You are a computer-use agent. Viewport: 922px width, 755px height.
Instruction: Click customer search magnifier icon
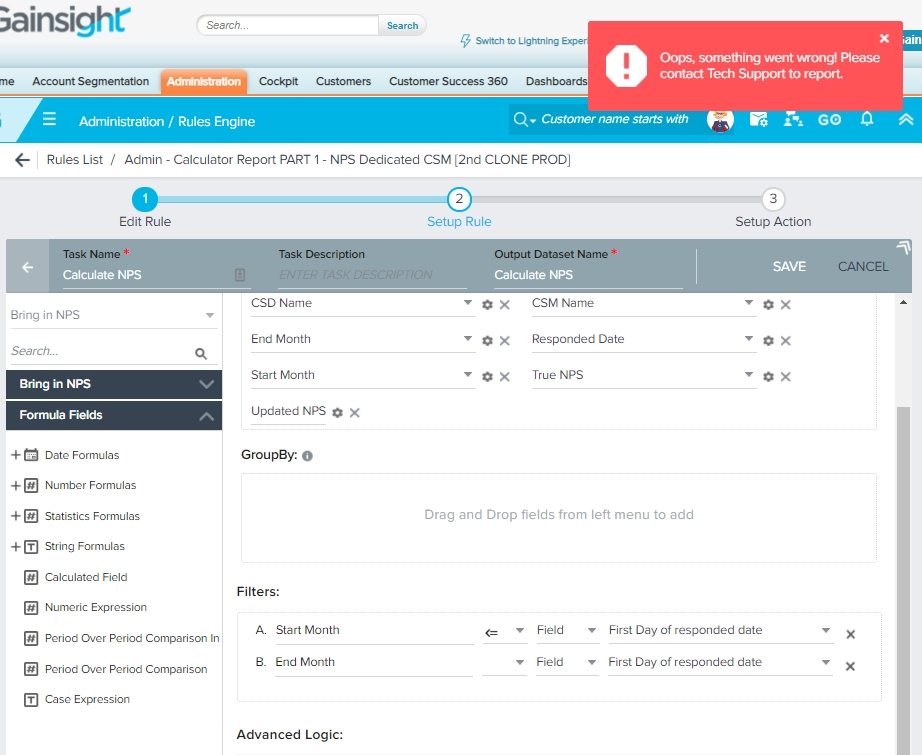pos(520,119)
